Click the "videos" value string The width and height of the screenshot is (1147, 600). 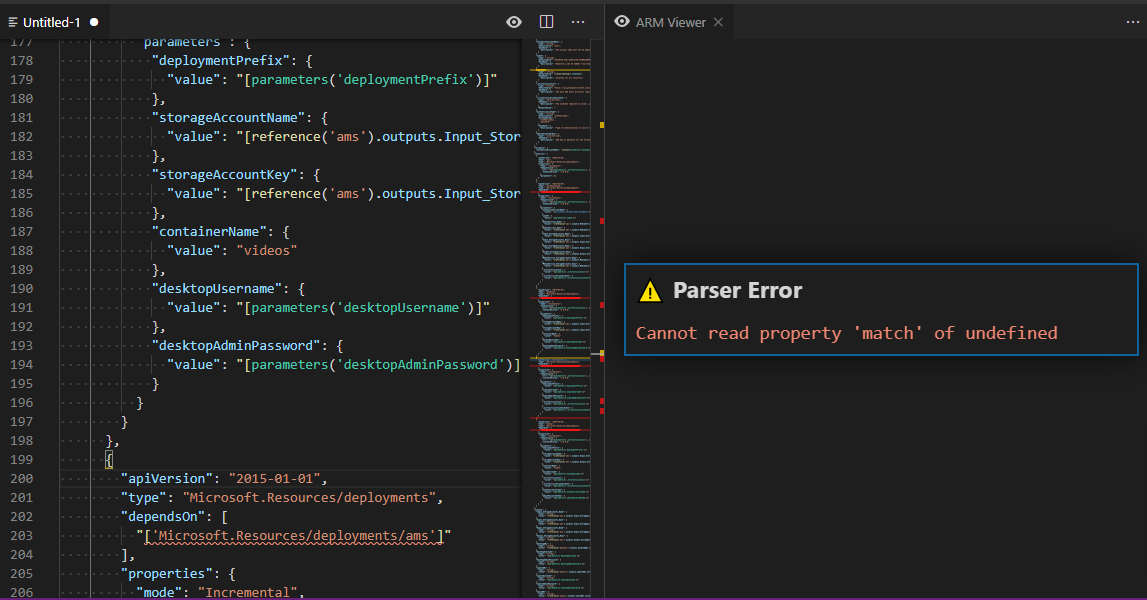(x=267, y=251)
